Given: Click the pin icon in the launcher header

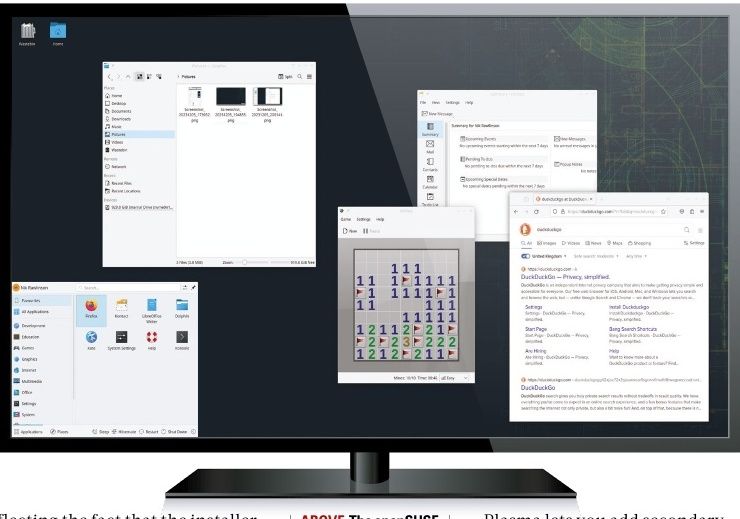Looking at the screenshot, I should click(x=193, y=287).
